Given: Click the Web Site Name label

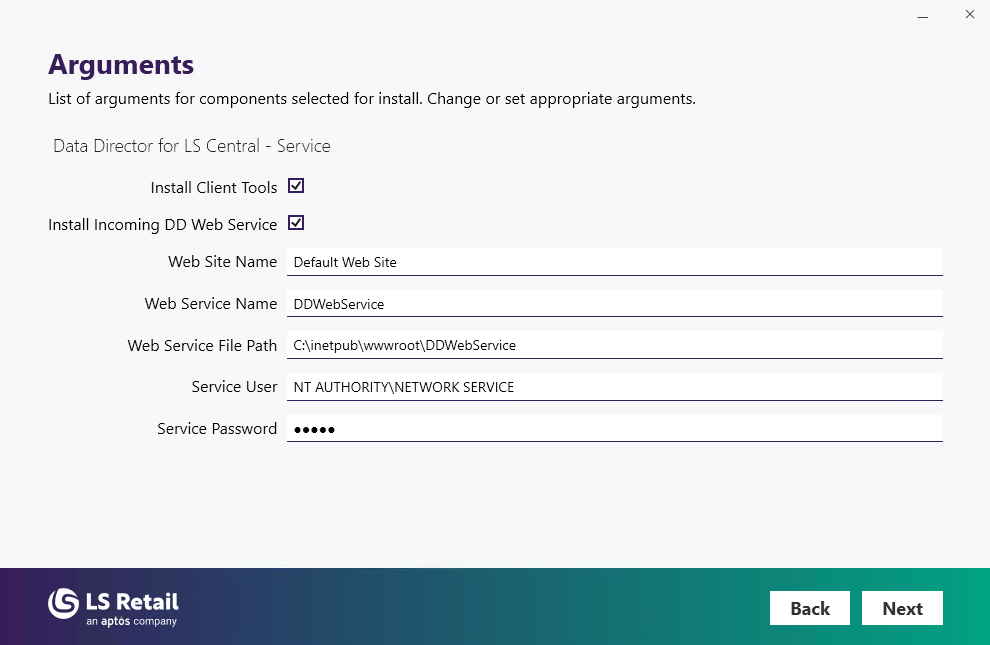Looking at the screenshot, I should (222, 262).
